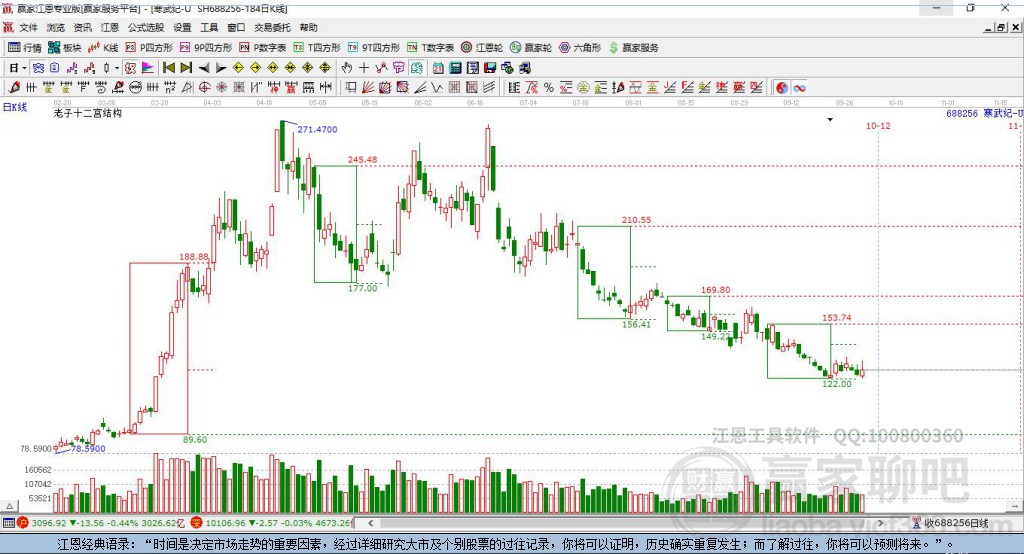The image size is (1024, 554).
Task: Open 赢家服务 service link
Action: coord(633,48)
